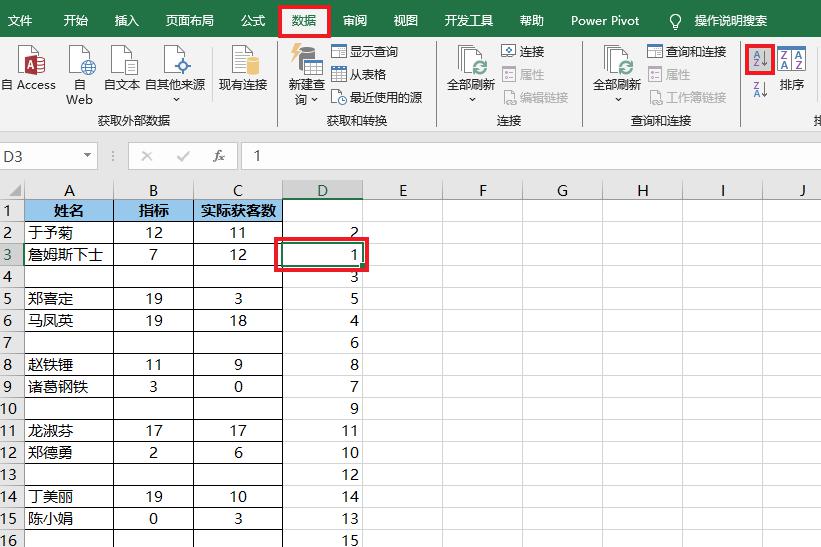This screenshot has height=547, width=821.
Task: Select cell containing 龙淑芬
Action: [x=69, y=430]
